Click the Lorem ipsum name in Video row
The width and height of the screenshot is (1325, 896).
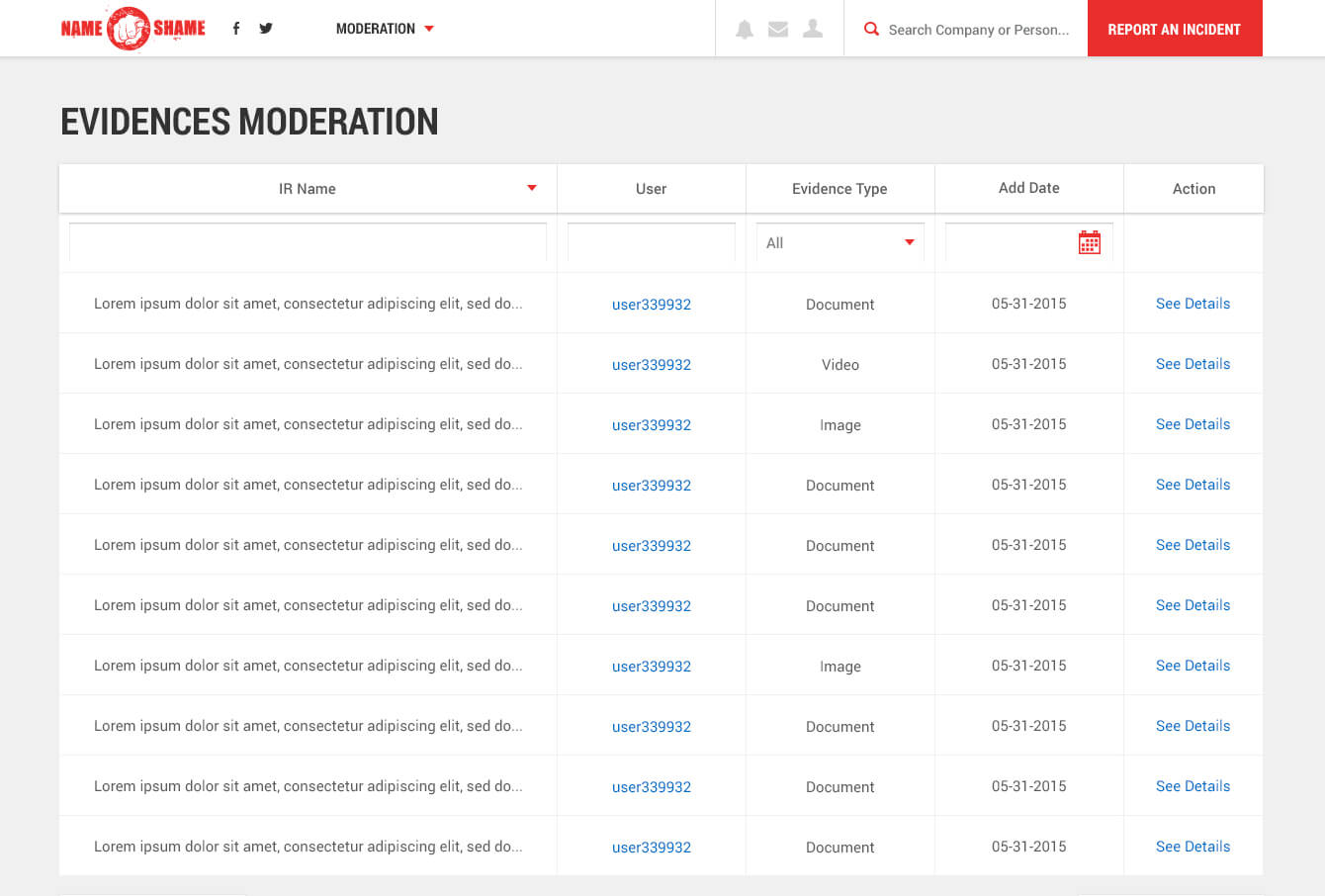pyautogui.click(x=308, y=364)
